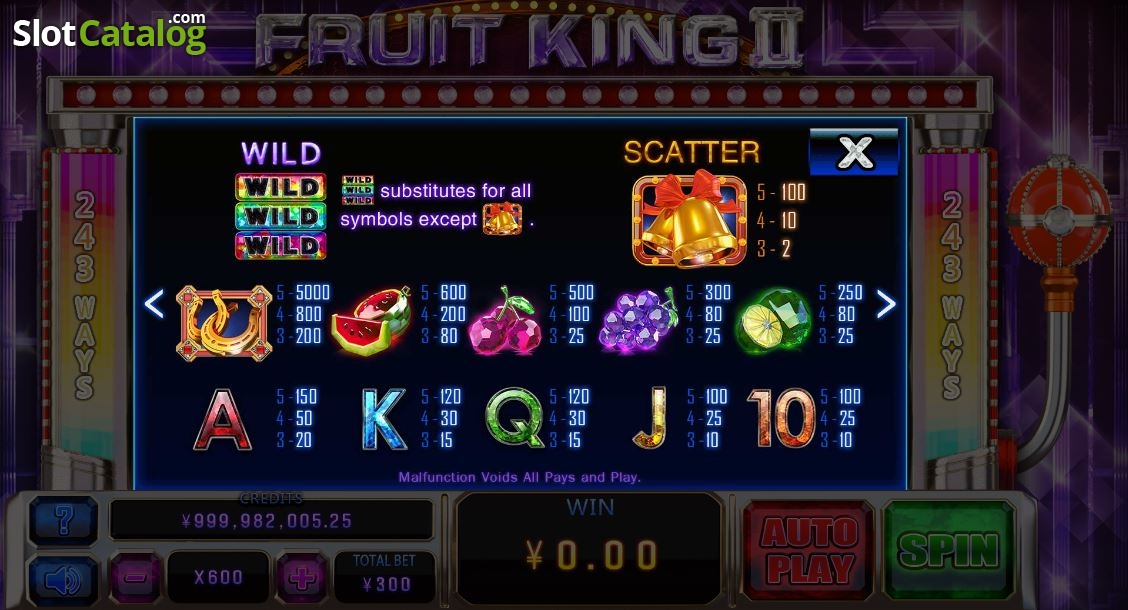Viewport: 1128px width, 610px height.
Task: Open the help question mark button
Action: (63, 519)
